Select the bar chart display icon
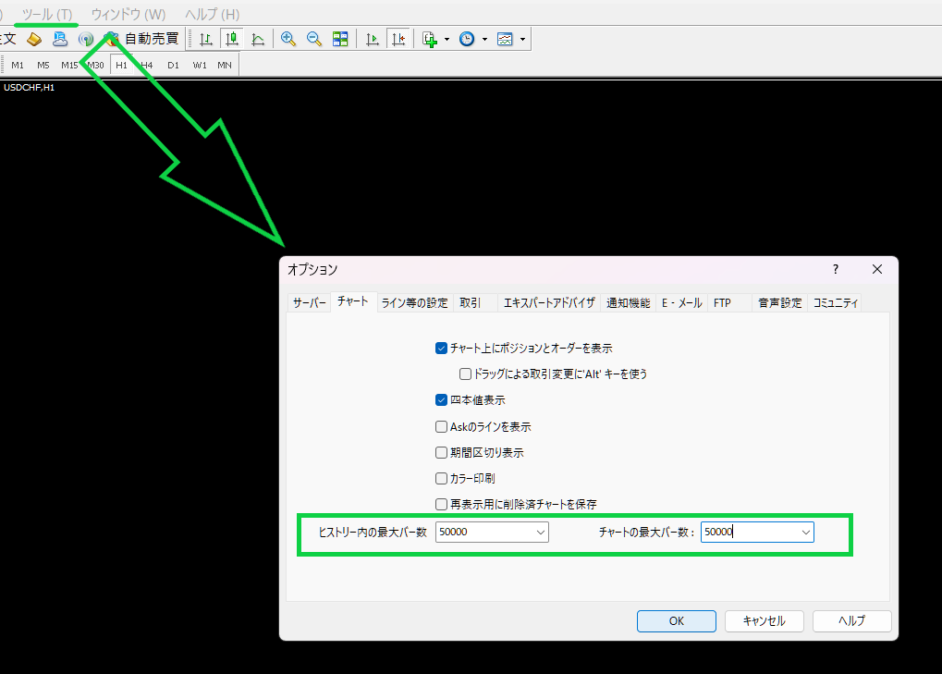Viewport: 942px width, 674px height. pos(206,39)
